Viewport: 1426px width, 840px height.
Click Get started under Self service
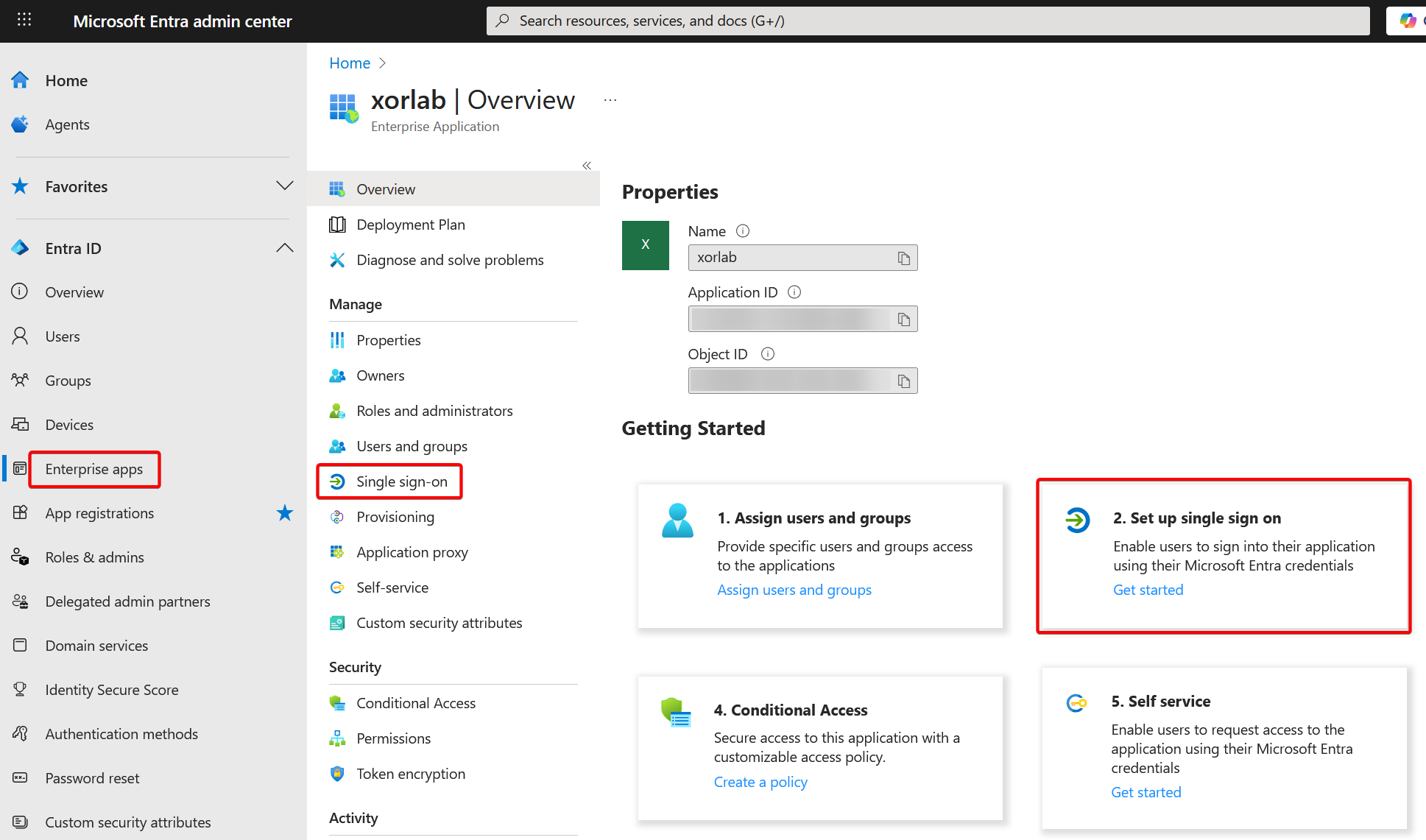click(x=1146, y=792)
